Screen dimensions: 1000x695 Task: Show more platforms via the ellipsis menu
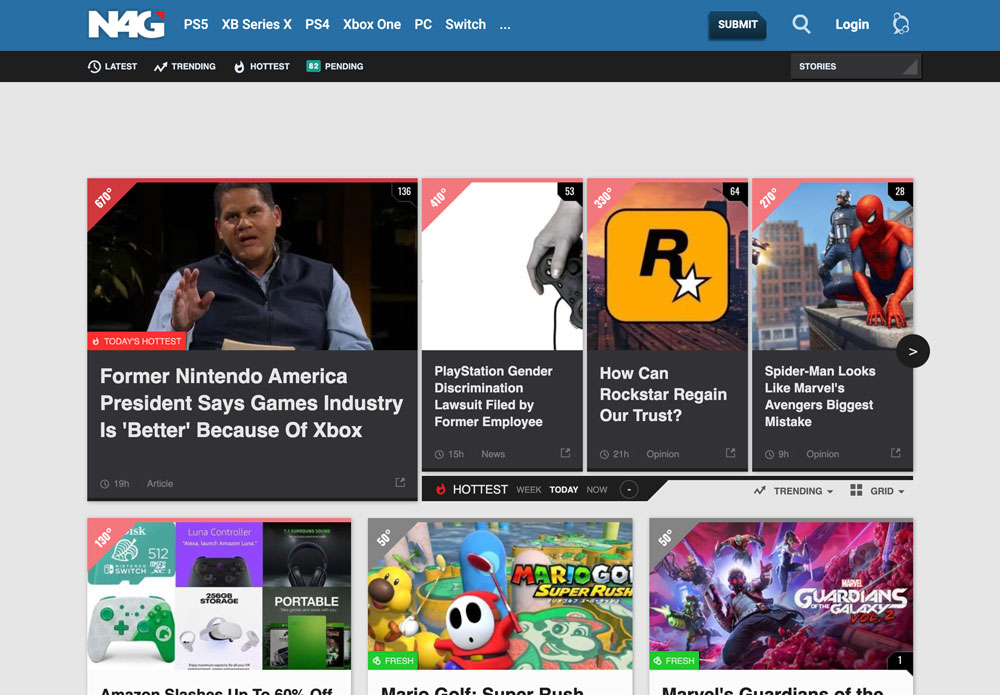(x=505, y=24)
